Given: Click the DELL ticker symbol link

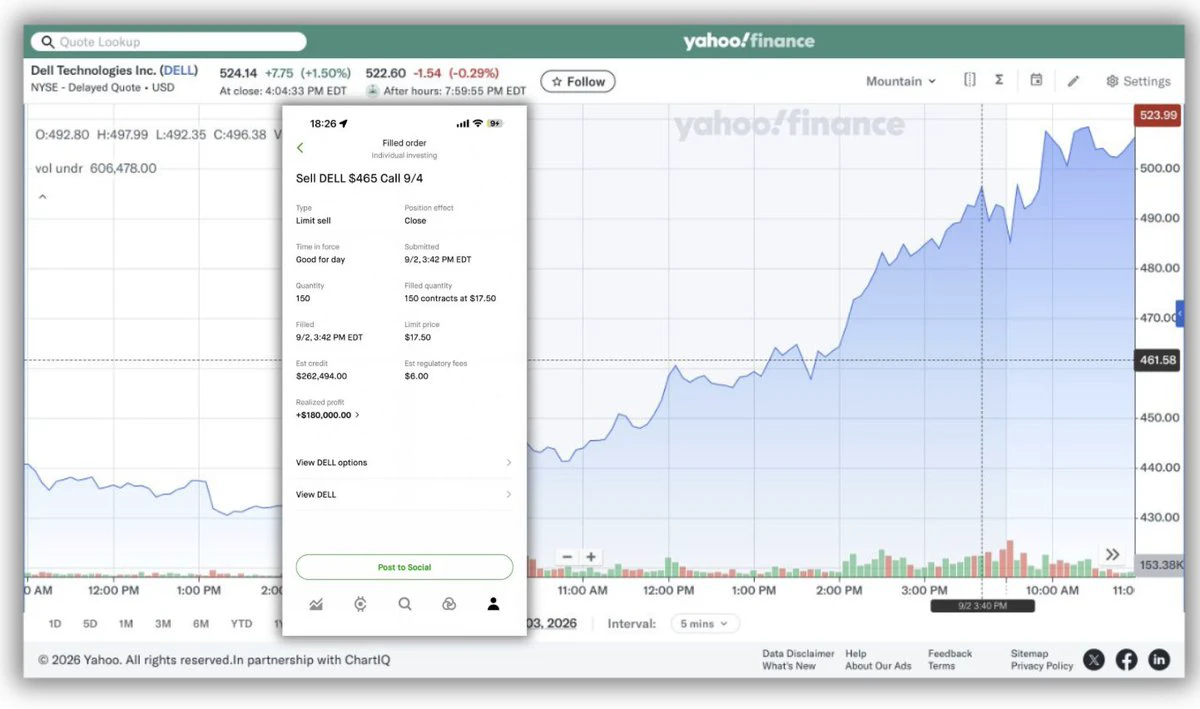Looking at the screenshot, I should pyautogui.click(x=179, y=71).
